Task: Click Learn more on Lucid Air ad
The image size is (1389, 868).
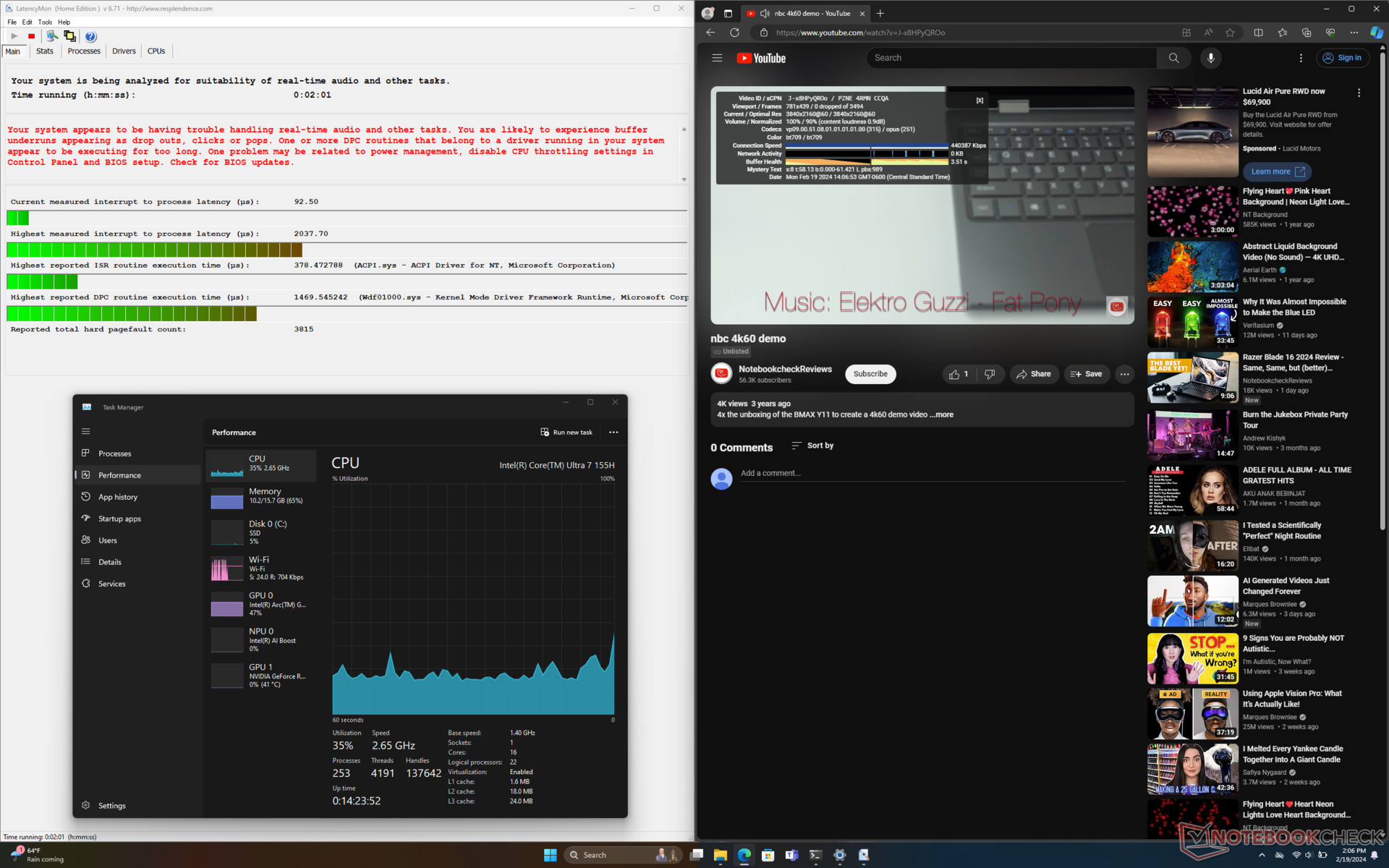Action: coord(1277,171)
